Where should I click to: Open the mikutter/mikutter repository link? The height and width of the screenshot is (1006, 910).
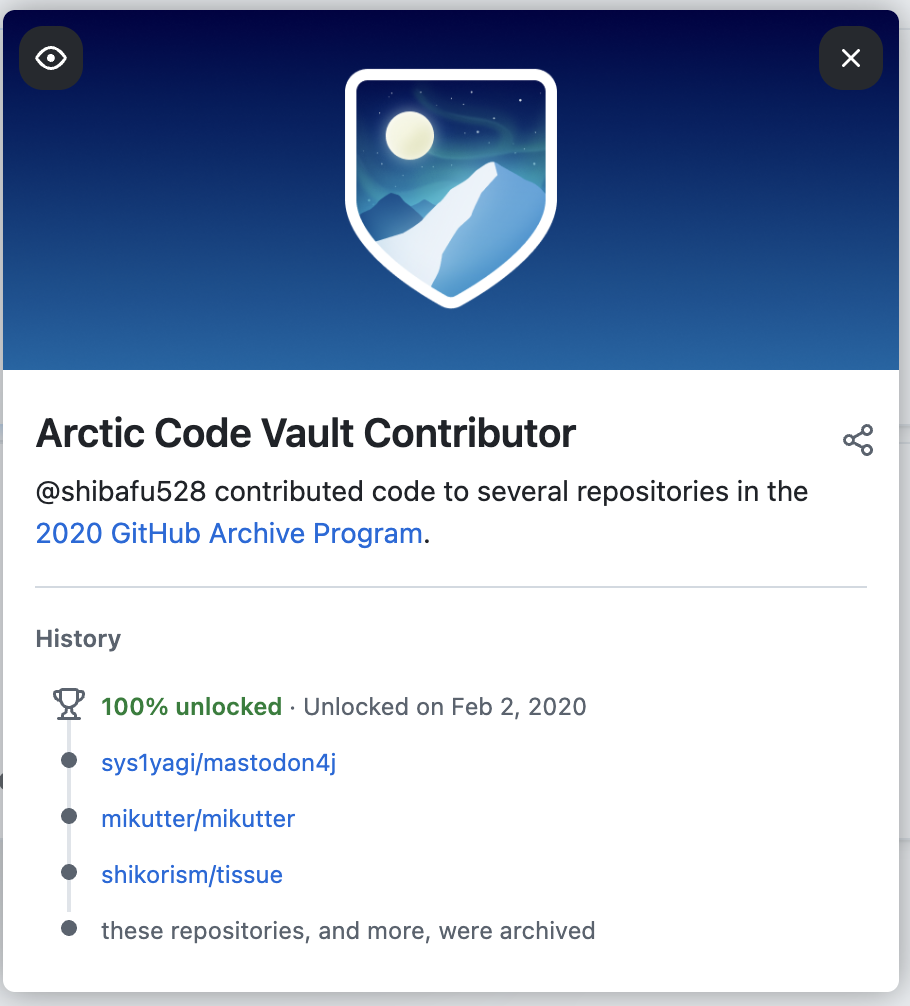198,819
